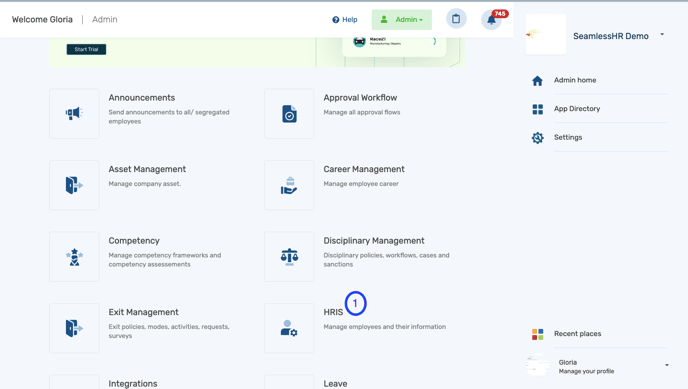688x389 pixels.
Task: Open the Competency star-person icon
Action: tap(74, 257)
